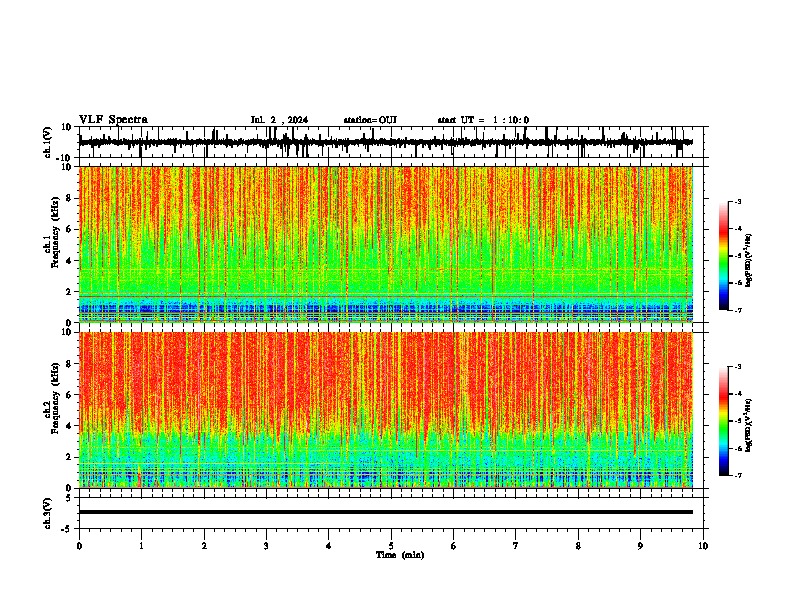792x612 pixels.
Task: Select the "start UT = 1:10:0" text
Action: coord(483,120)
